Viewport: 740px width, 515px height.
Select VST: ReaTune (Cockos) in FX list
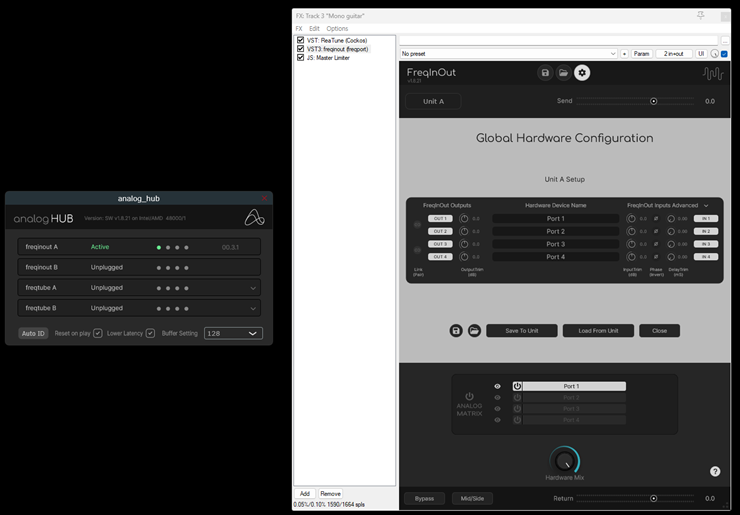tap(336, 40)
